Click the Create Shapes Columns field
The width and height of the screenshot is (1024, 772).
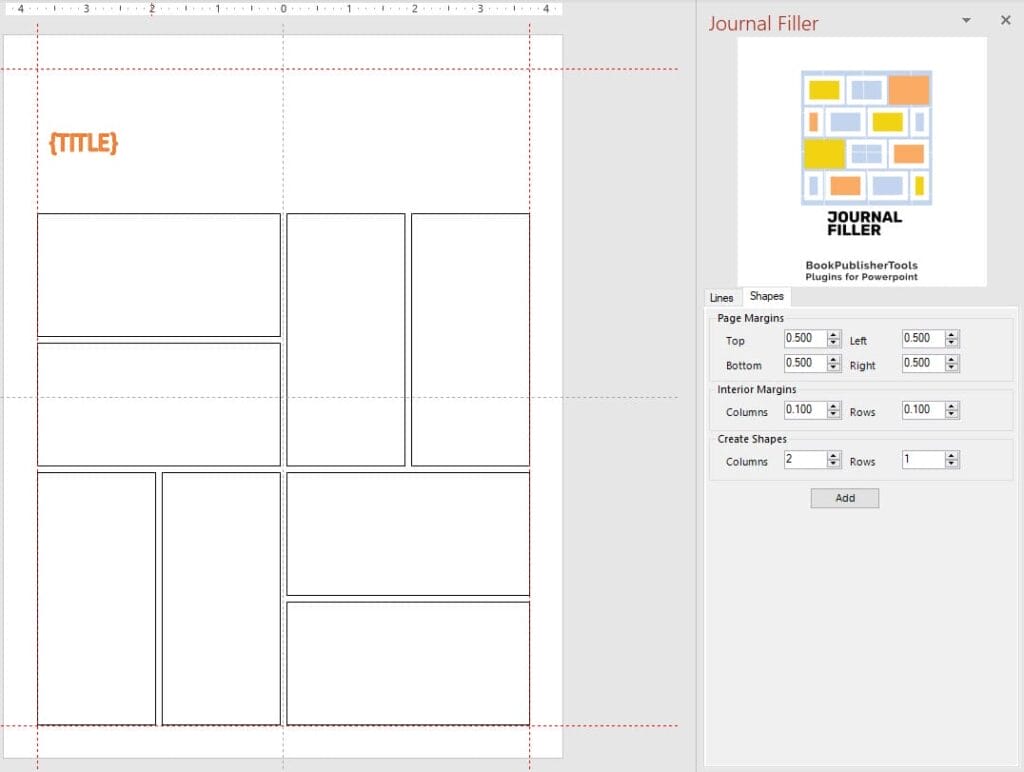click(x=804, y=460)
